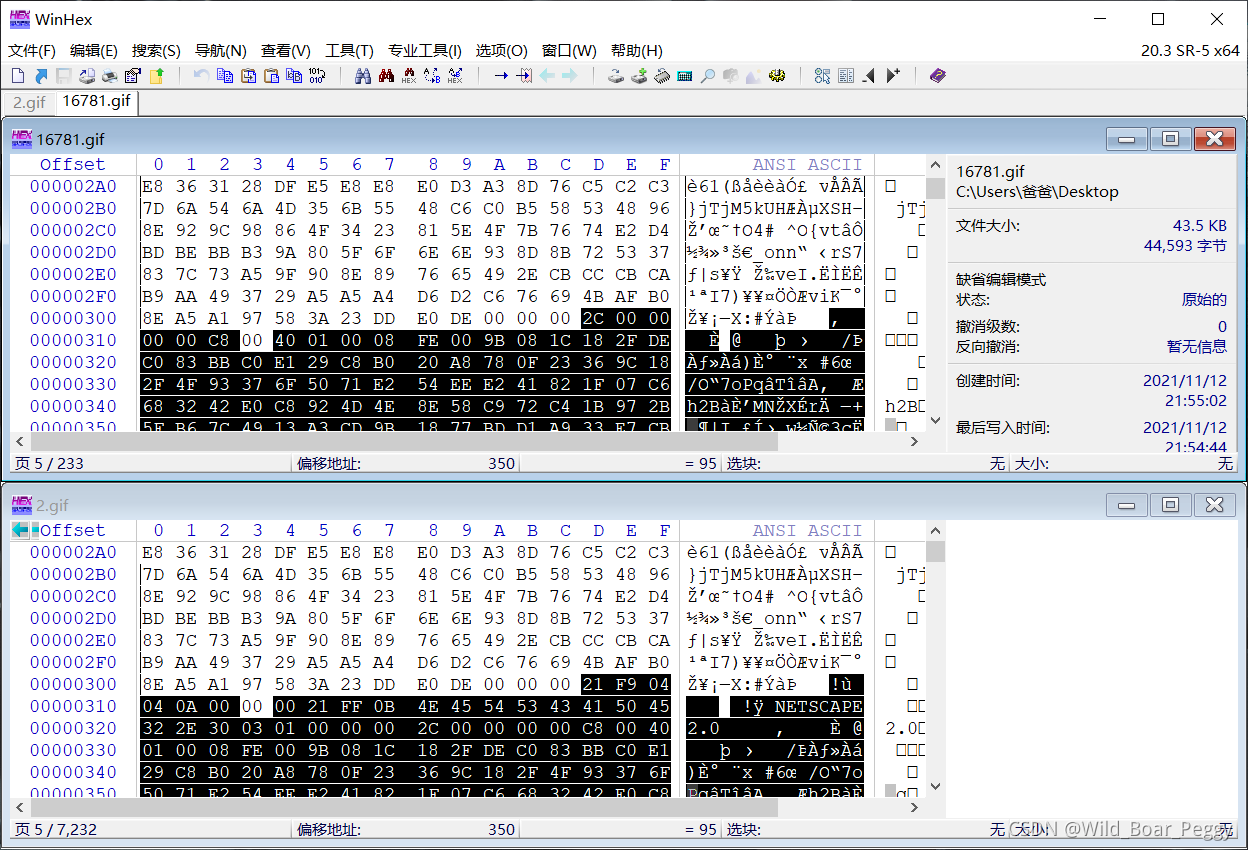1248x850 pixels.
Task: Open the 文件(F) menu
Action: pos(32,50)
